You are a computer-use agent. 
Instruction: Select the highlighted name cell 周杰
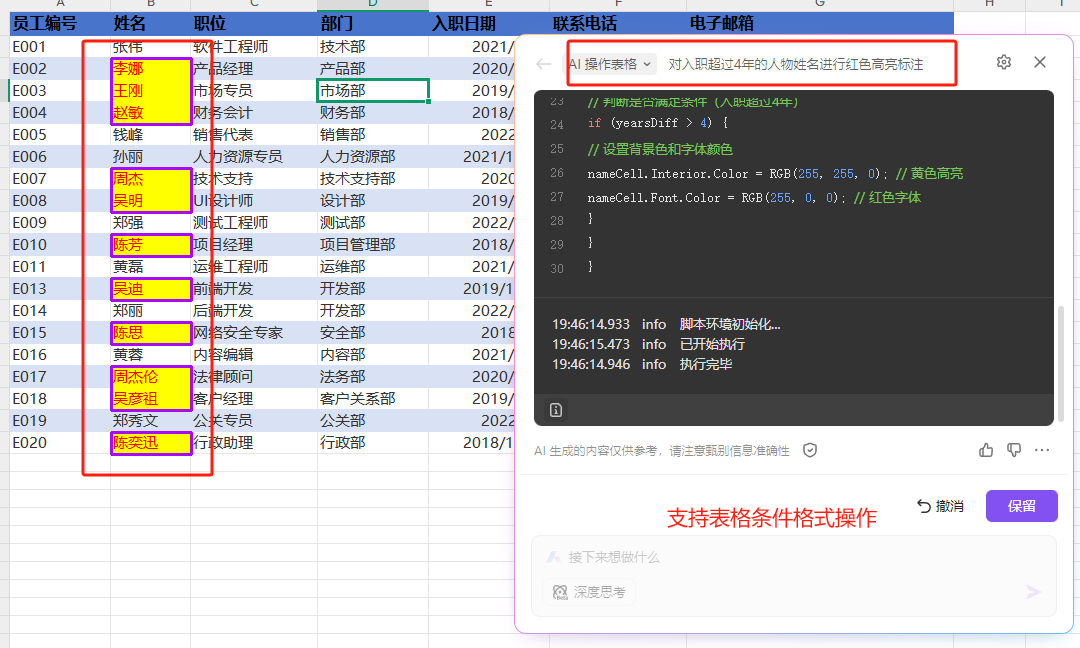(150, 179)
